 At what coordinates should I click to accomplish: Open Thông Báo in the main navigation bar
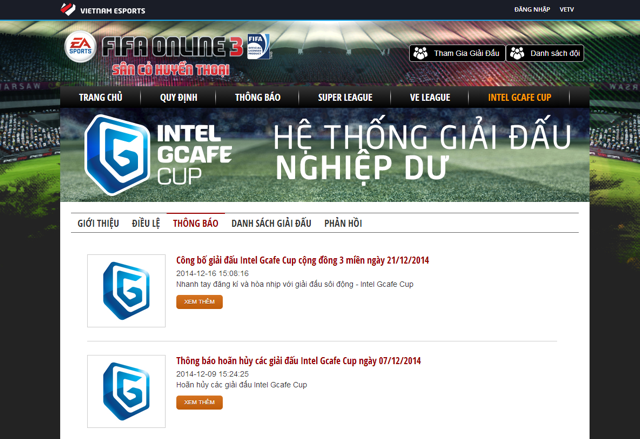(258, 98)
